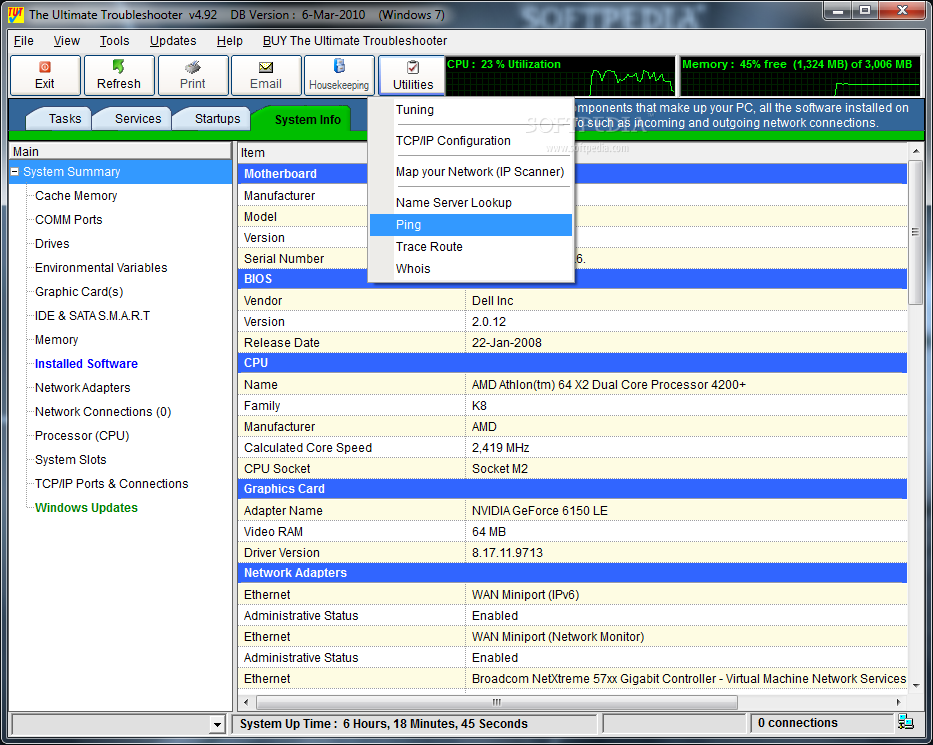The height and width of the screenshot is (745, 933).
Task: Click the CPU utilization graph
Action: point(560,76)
